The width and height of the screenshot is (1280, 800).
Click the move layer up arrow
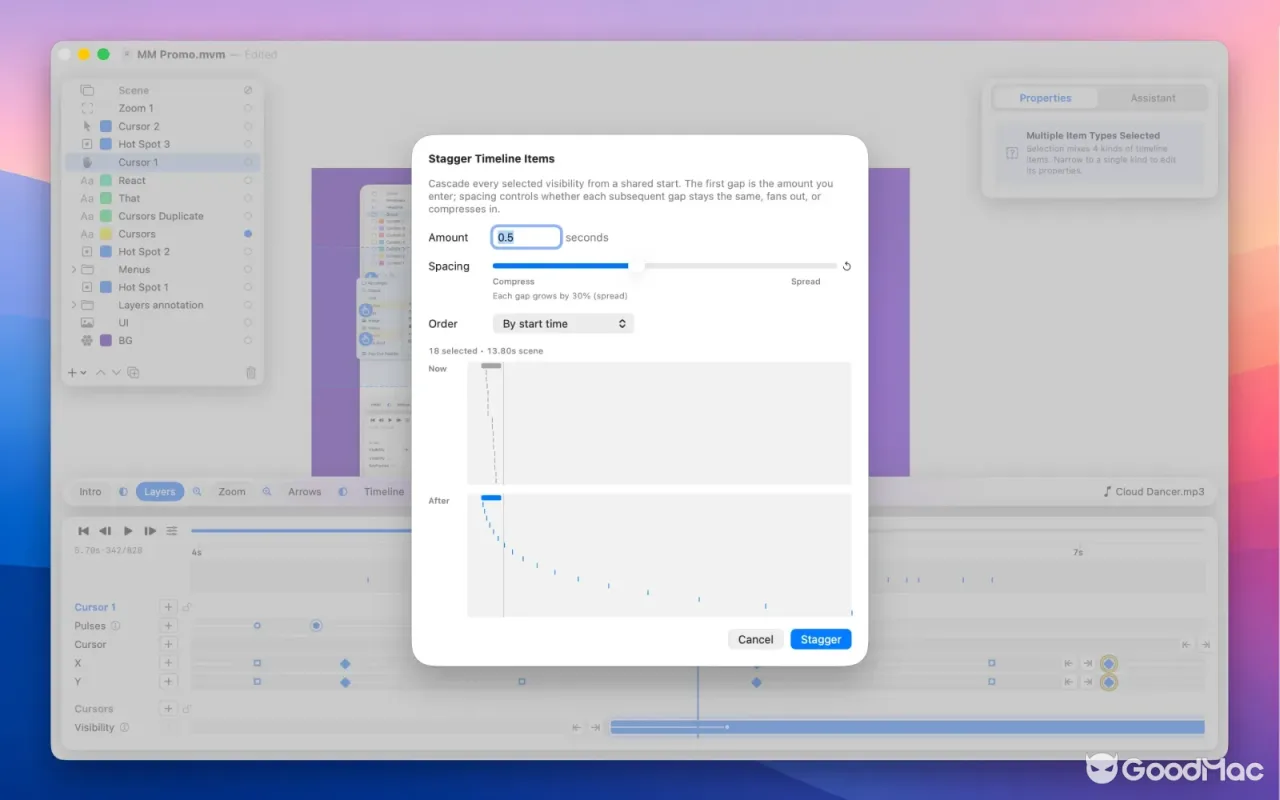(x=100, y=373)
